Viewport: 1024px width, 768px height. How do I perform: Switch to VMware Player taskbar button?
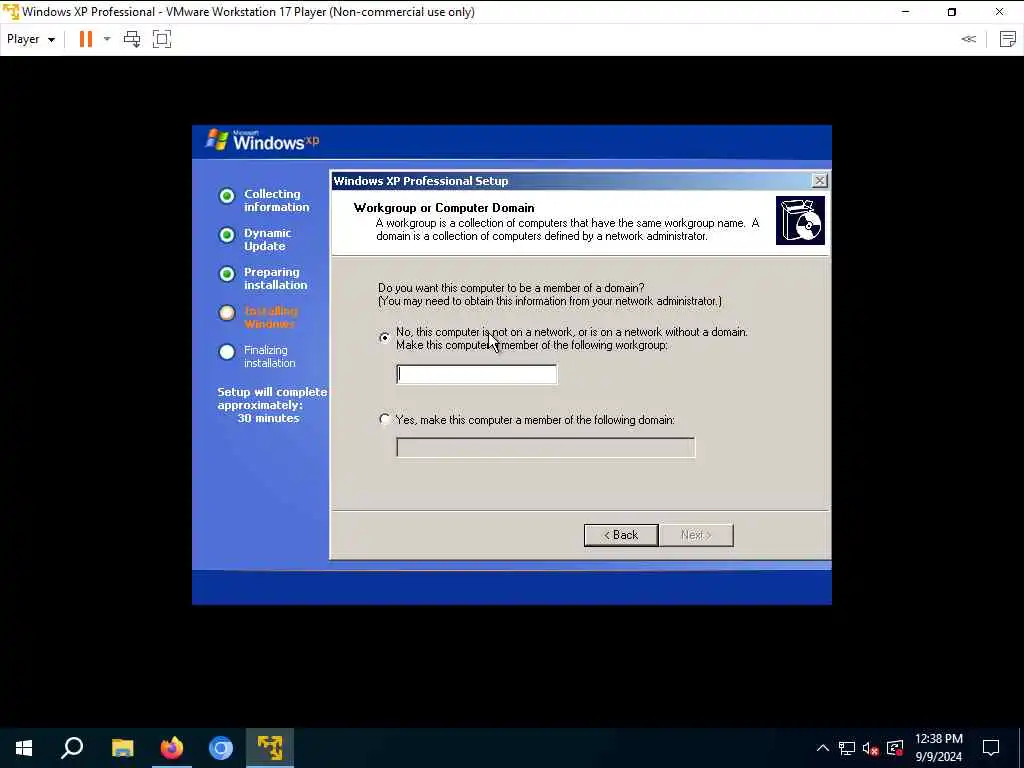[270, 748]
